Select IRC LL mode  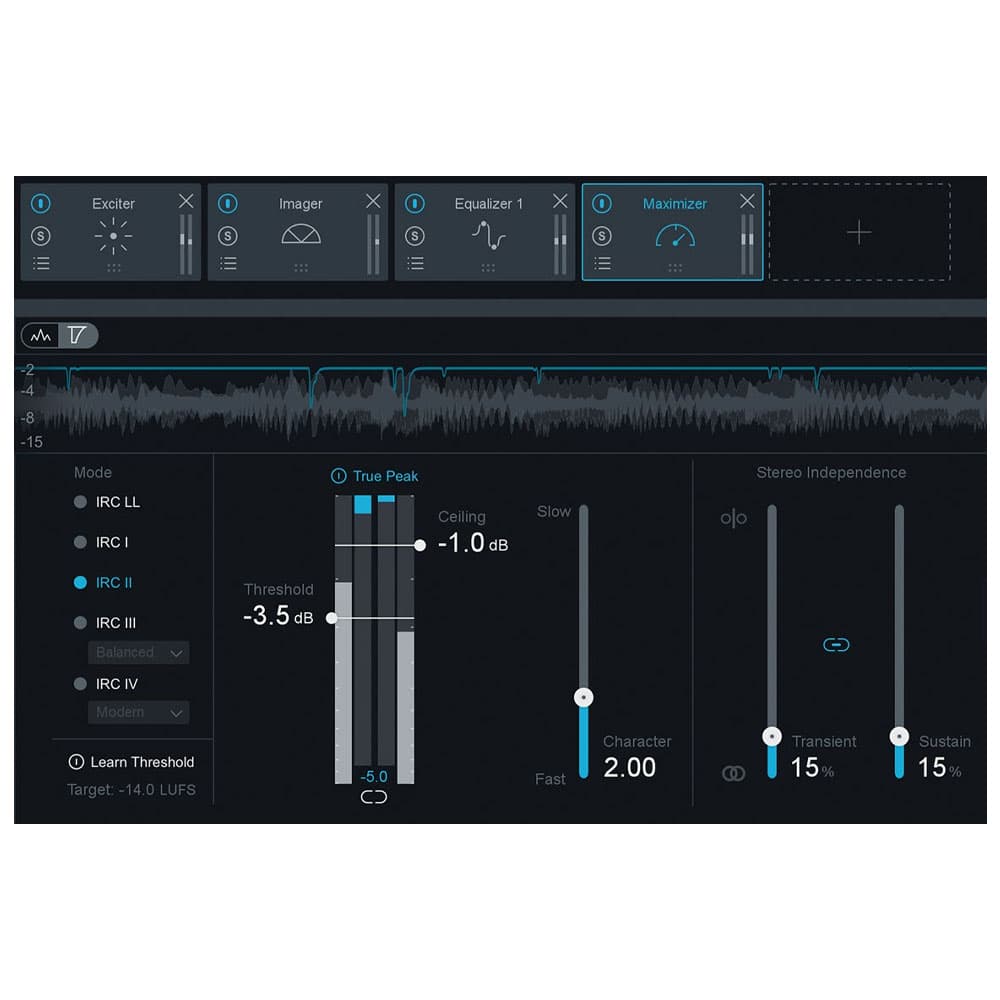coord(107,502)
